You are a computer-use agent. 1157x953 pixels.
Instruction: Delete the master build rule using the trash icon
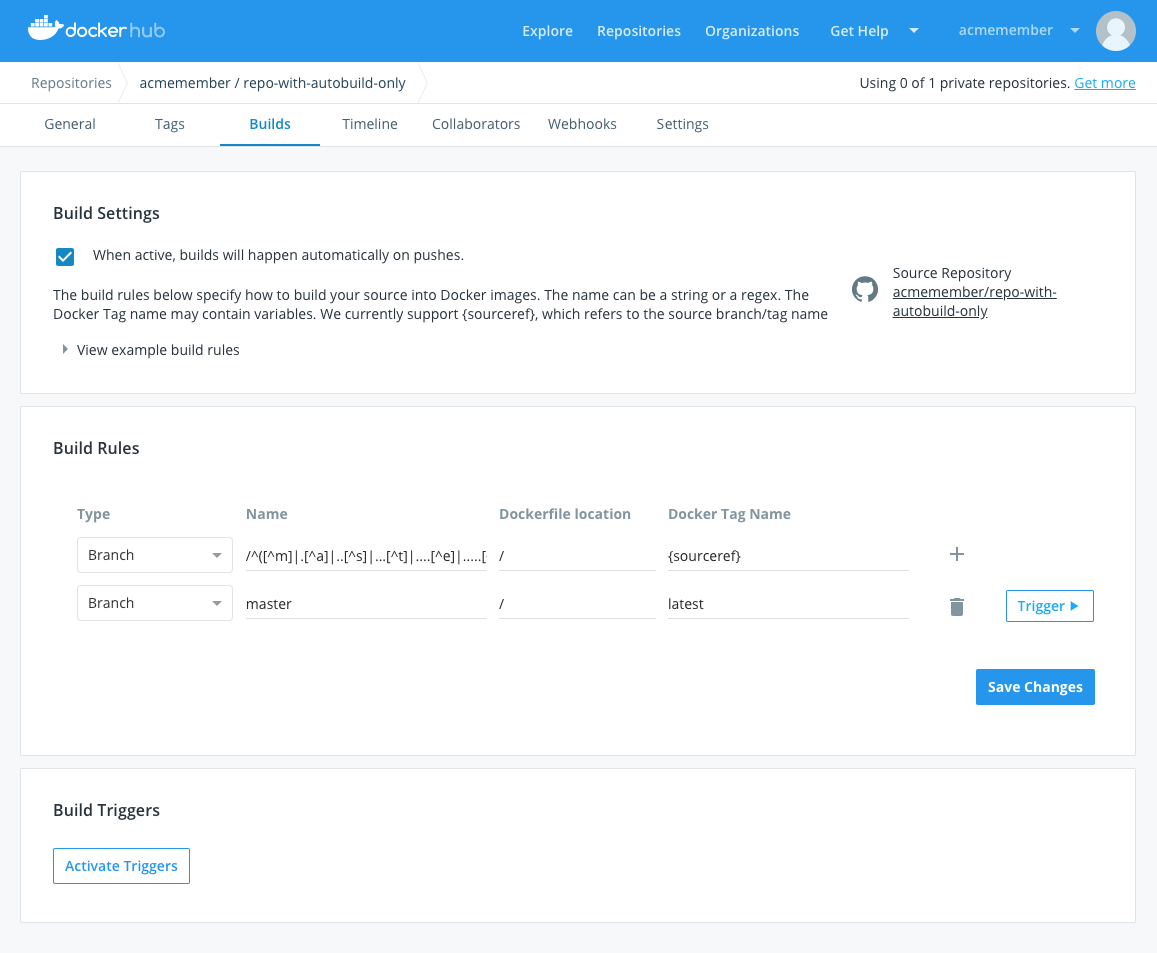[x=956, y=606]
